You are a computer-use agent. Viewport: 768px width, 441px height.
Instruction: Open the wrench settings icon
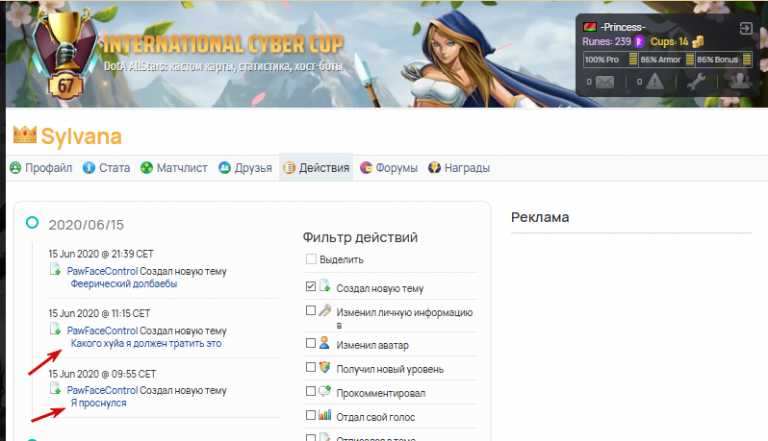696,81
